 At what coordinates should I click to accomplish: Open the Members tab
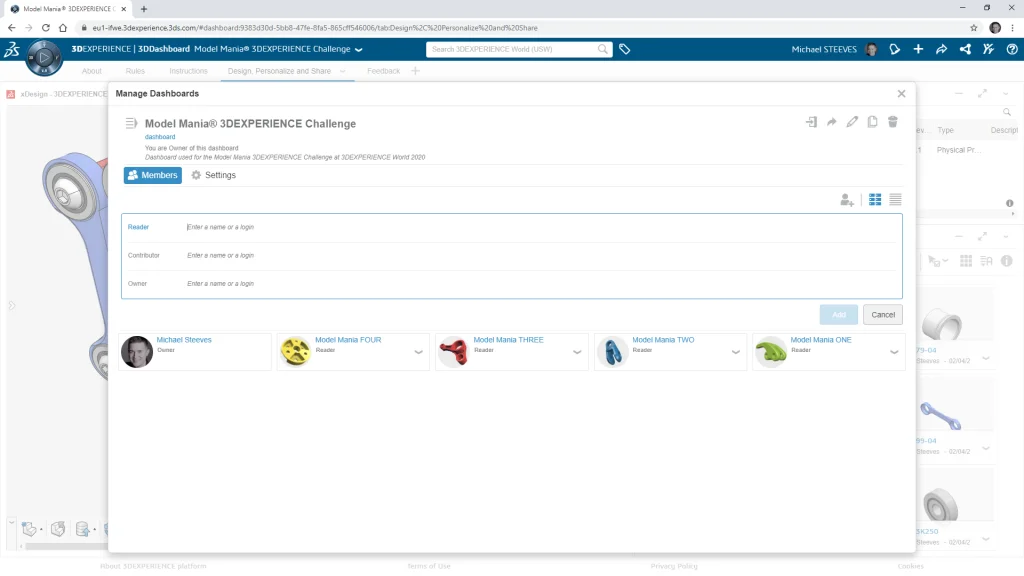coord(153,175)
